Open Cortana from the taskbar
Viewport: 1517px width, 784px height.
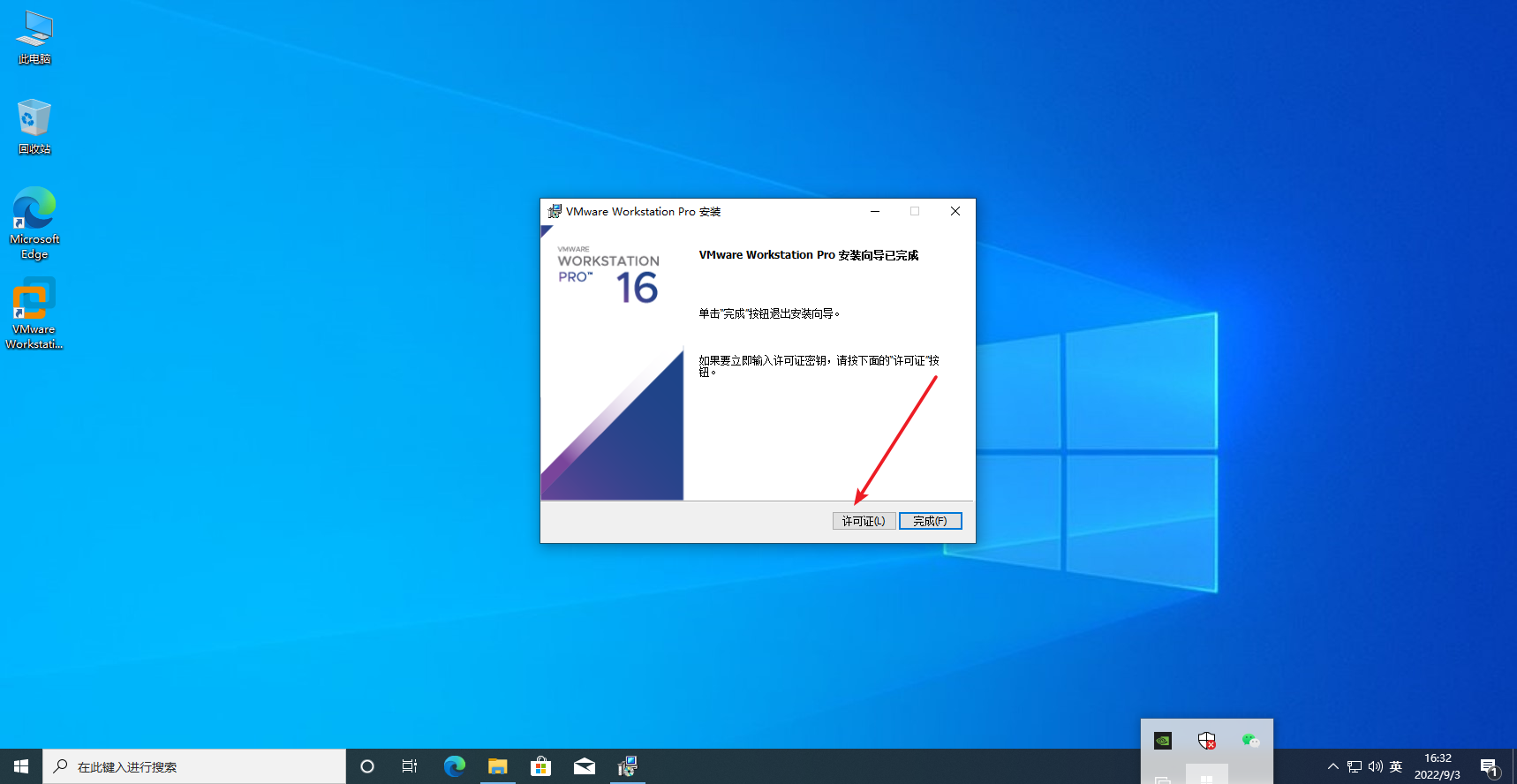[x=367, y=766]
